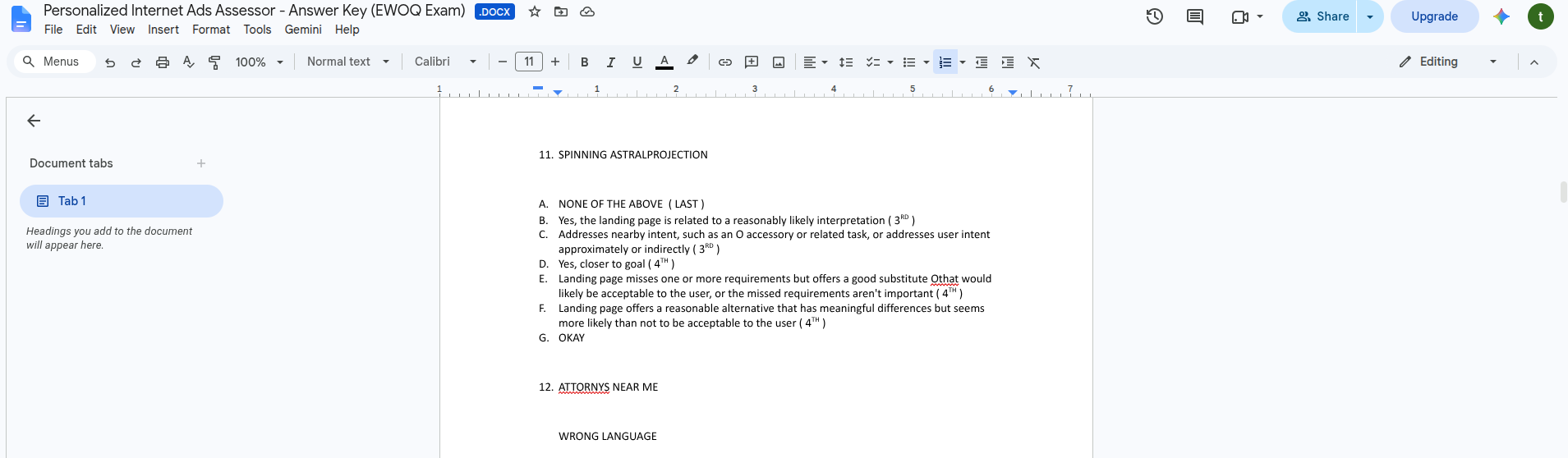Image resolution: width=1568 pixels, height=458 pixels.
Task: Star the document
Action: coord(535,11)
